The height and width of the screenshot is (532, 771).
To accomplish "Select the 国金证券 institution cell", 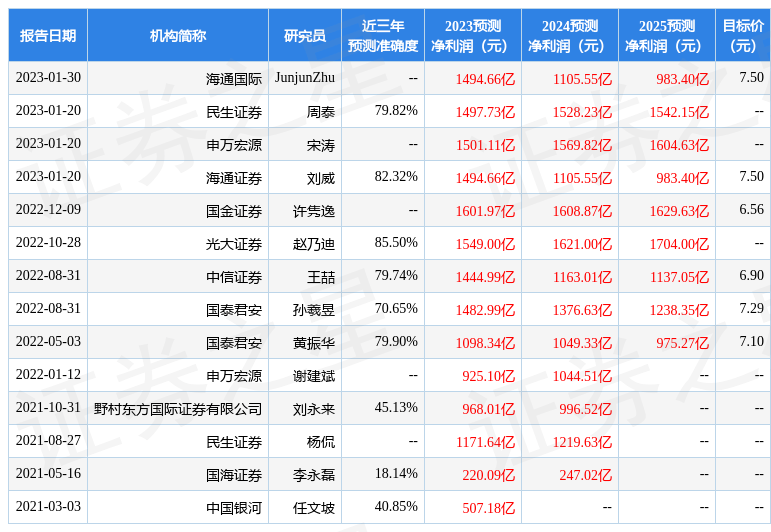I will point(233,211).
